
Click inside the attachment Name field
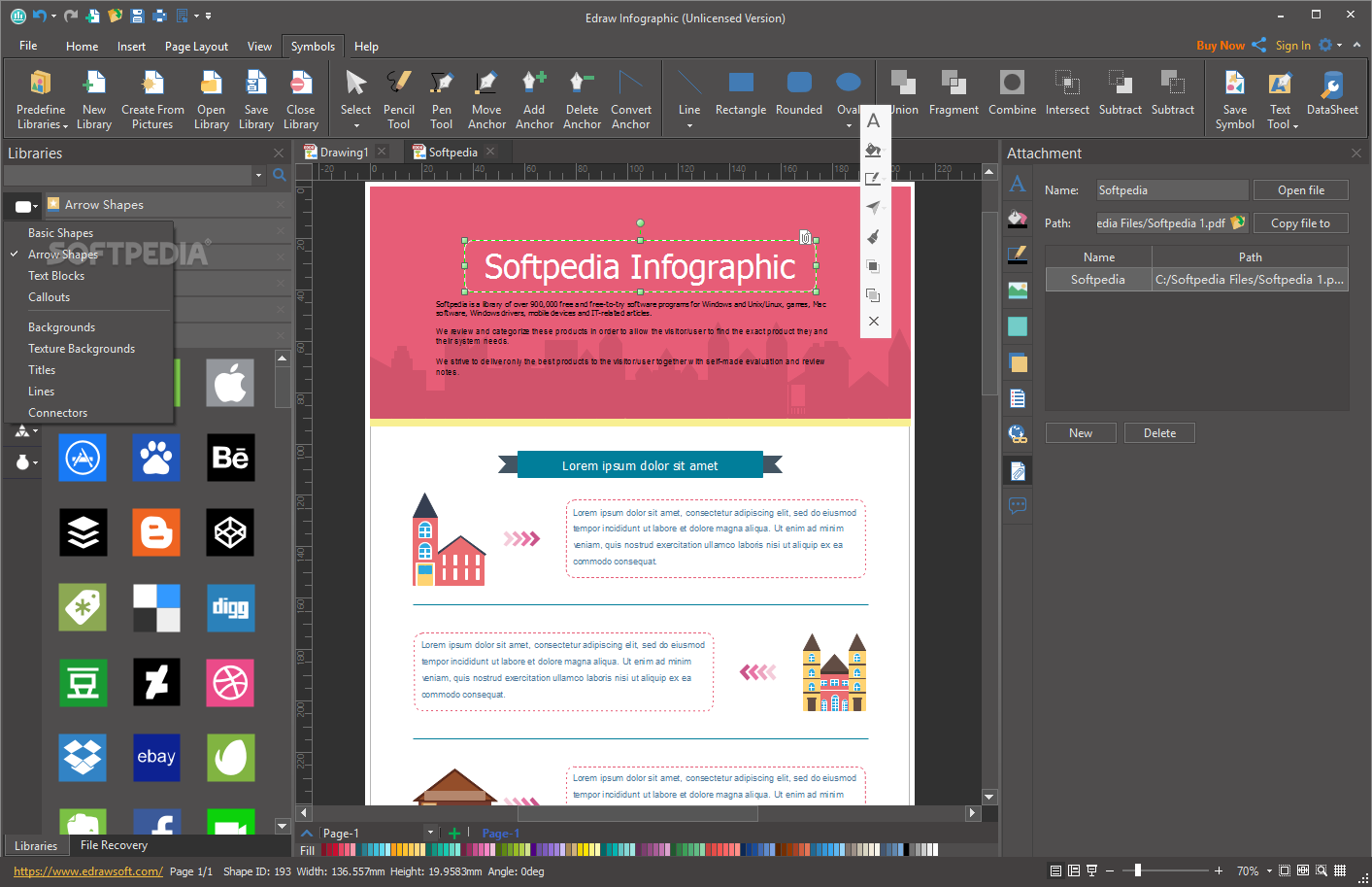[1172, 190]
